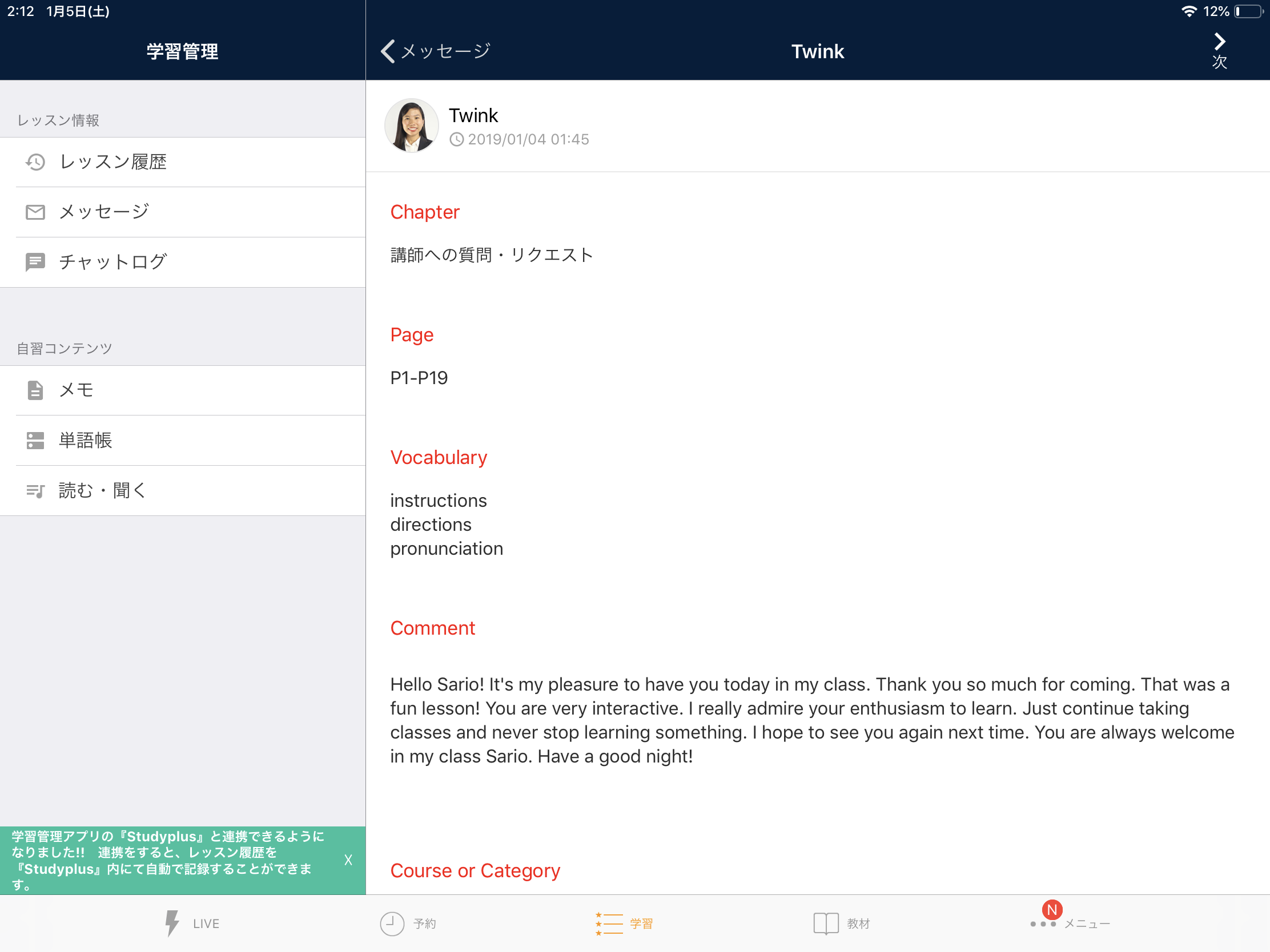This screenshot has width=1270, height=952.
Task: Tap the 単語帳 menu row
Action: click(183, 441)
